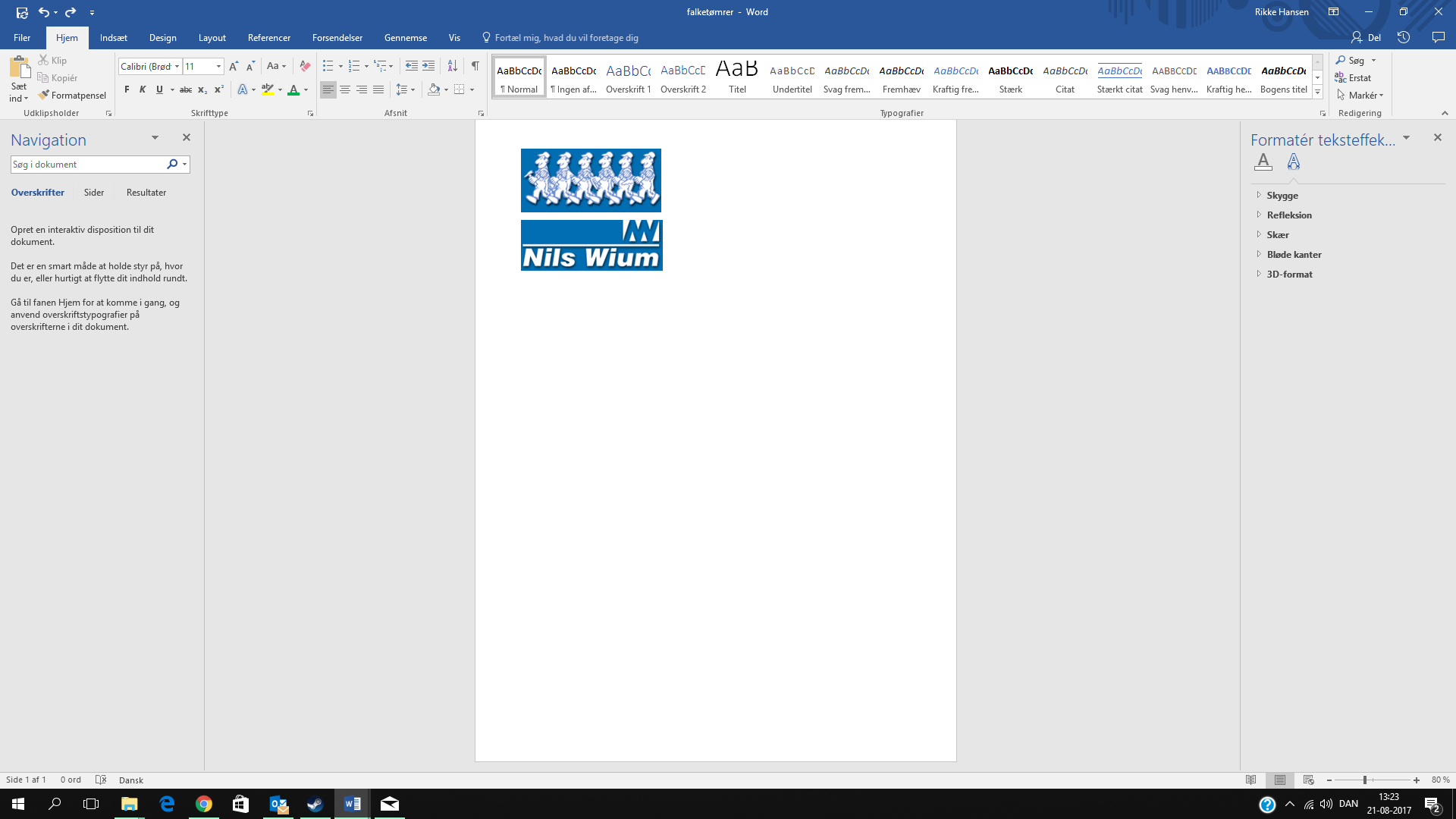
Task: Sort text with the A-Z sort icon
Action: [x=452, y=66]
